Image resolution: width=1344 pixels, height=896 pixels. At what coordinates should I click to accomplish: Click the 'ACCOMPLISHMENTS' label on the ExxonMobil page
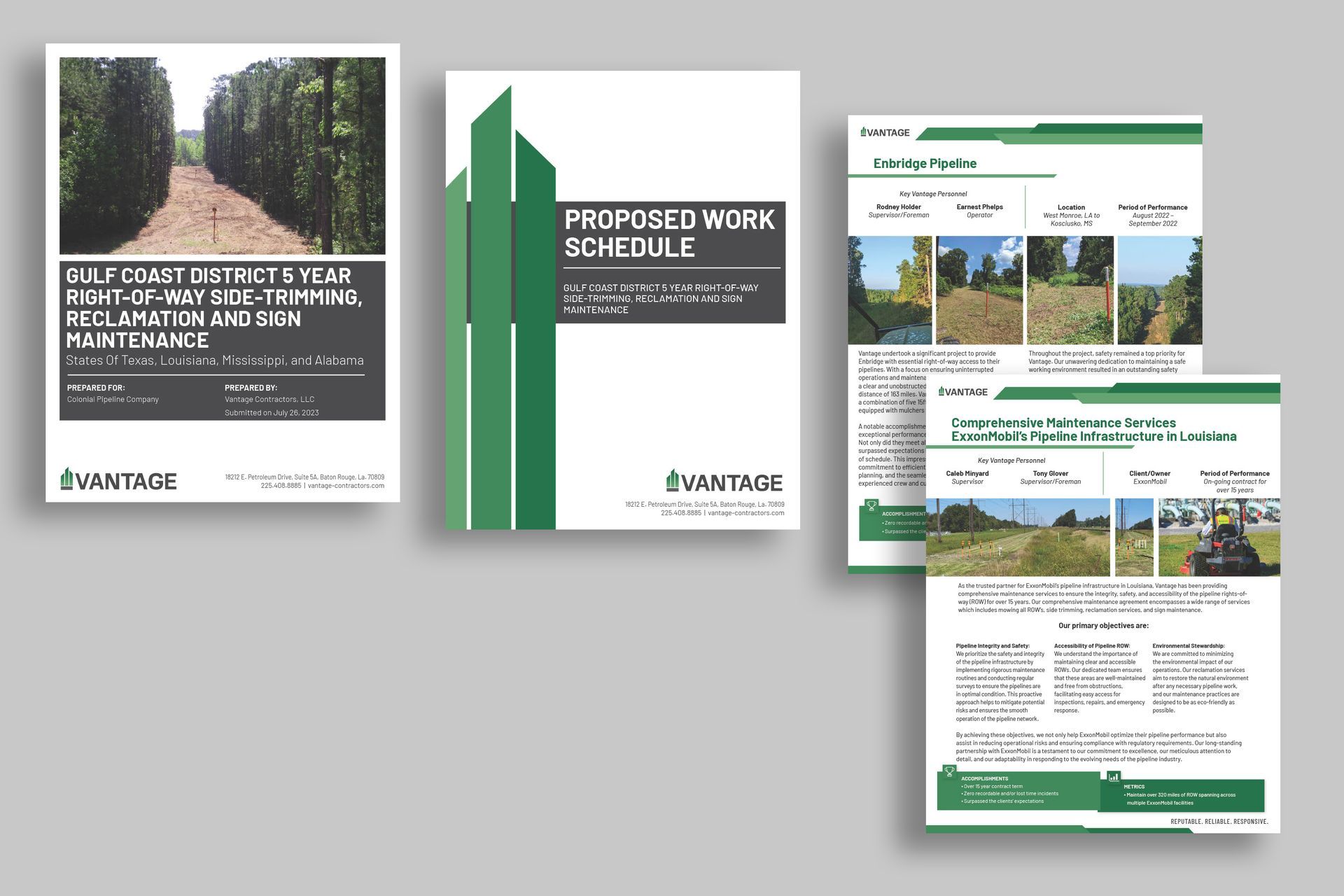coord(985,778)
